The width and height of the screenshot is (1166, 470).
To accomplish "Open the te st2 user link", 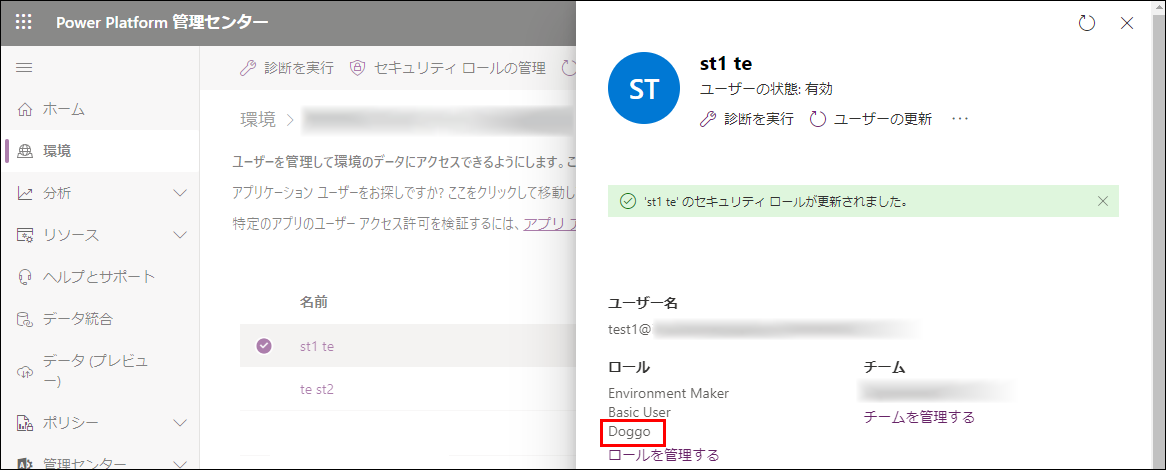I will click(x=317, y=389).
